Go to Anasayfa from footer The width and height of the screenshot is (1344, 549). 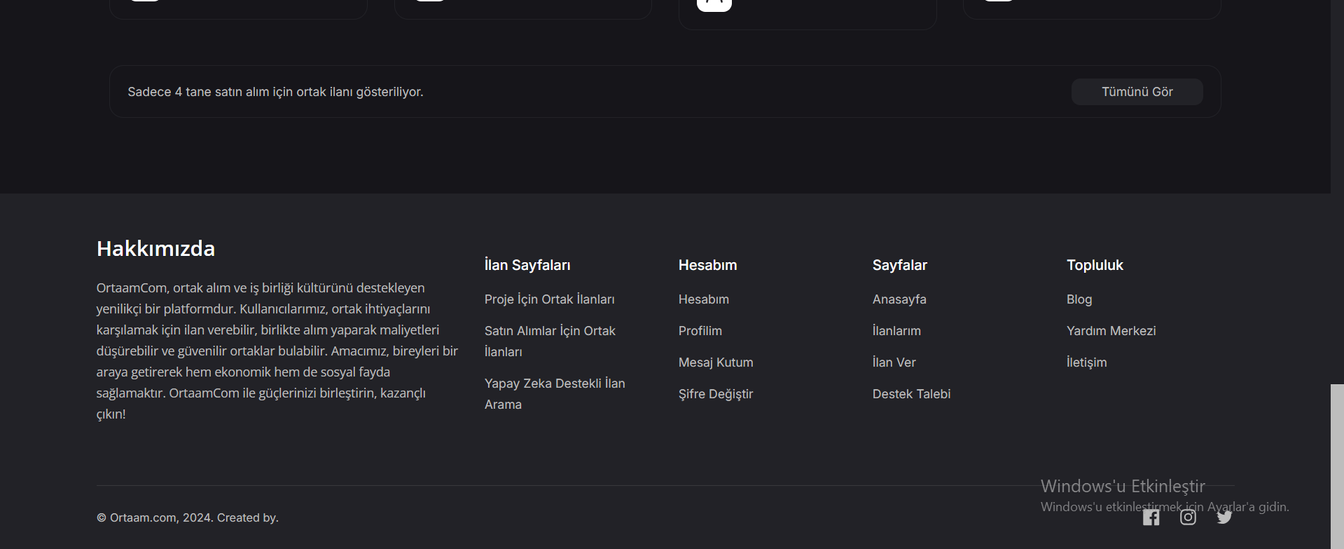click(x=899, y=299)
